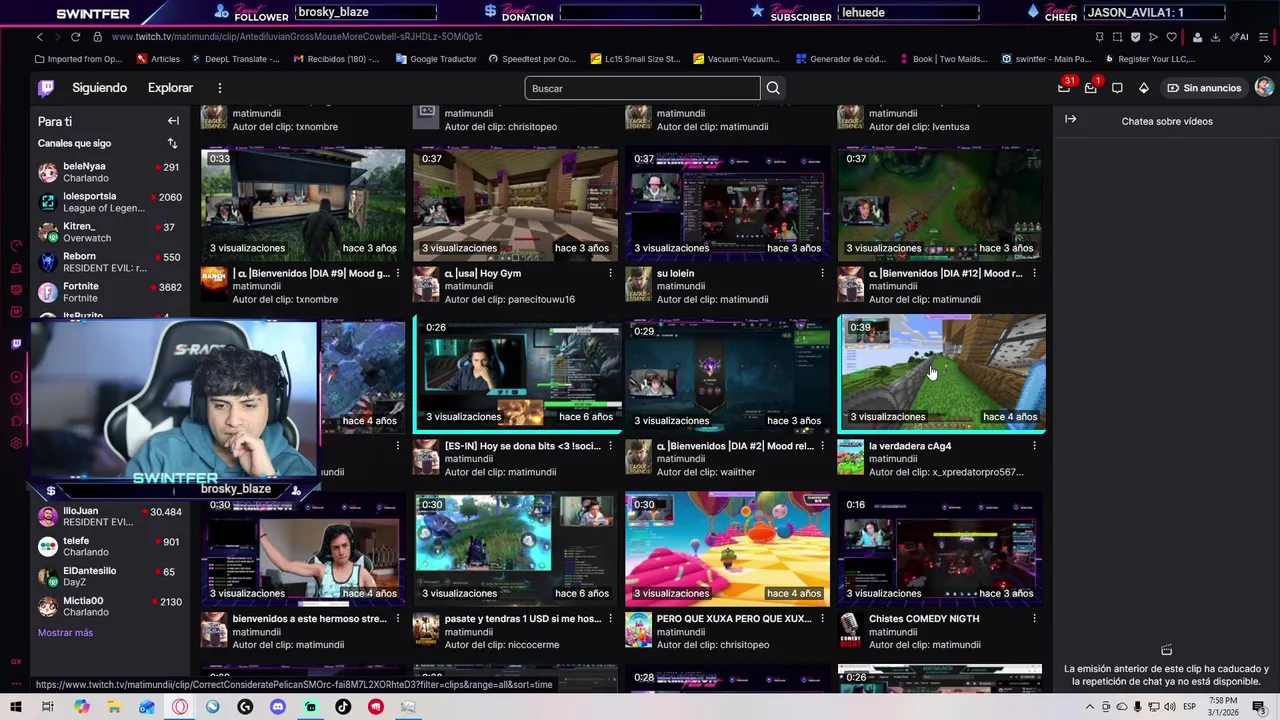Open Windows notification center
This screenshot has height=720, width=1280.
tap(1259, 707)
